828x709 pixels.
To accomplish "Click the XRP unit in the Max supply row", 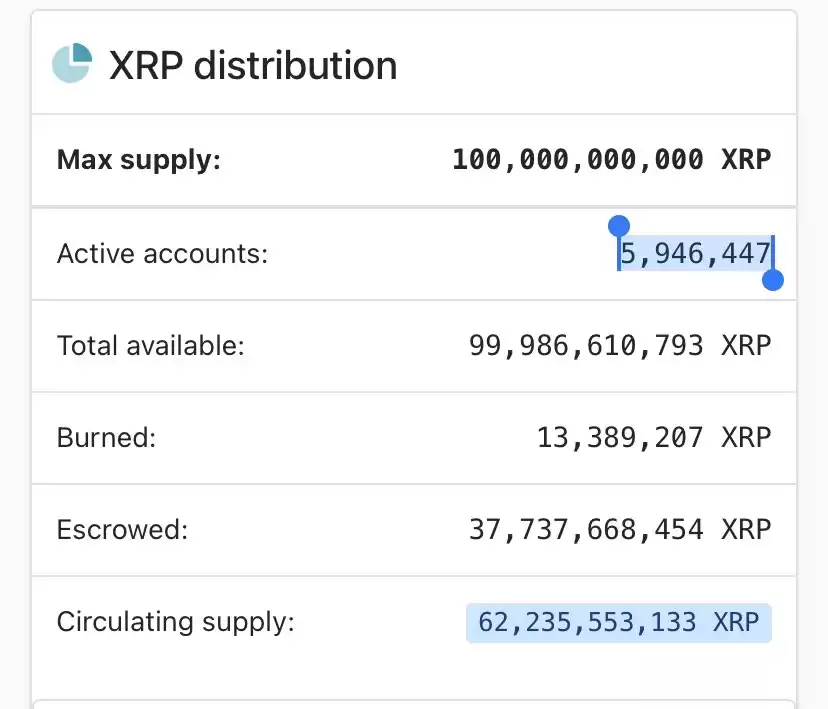I will 746,159.
